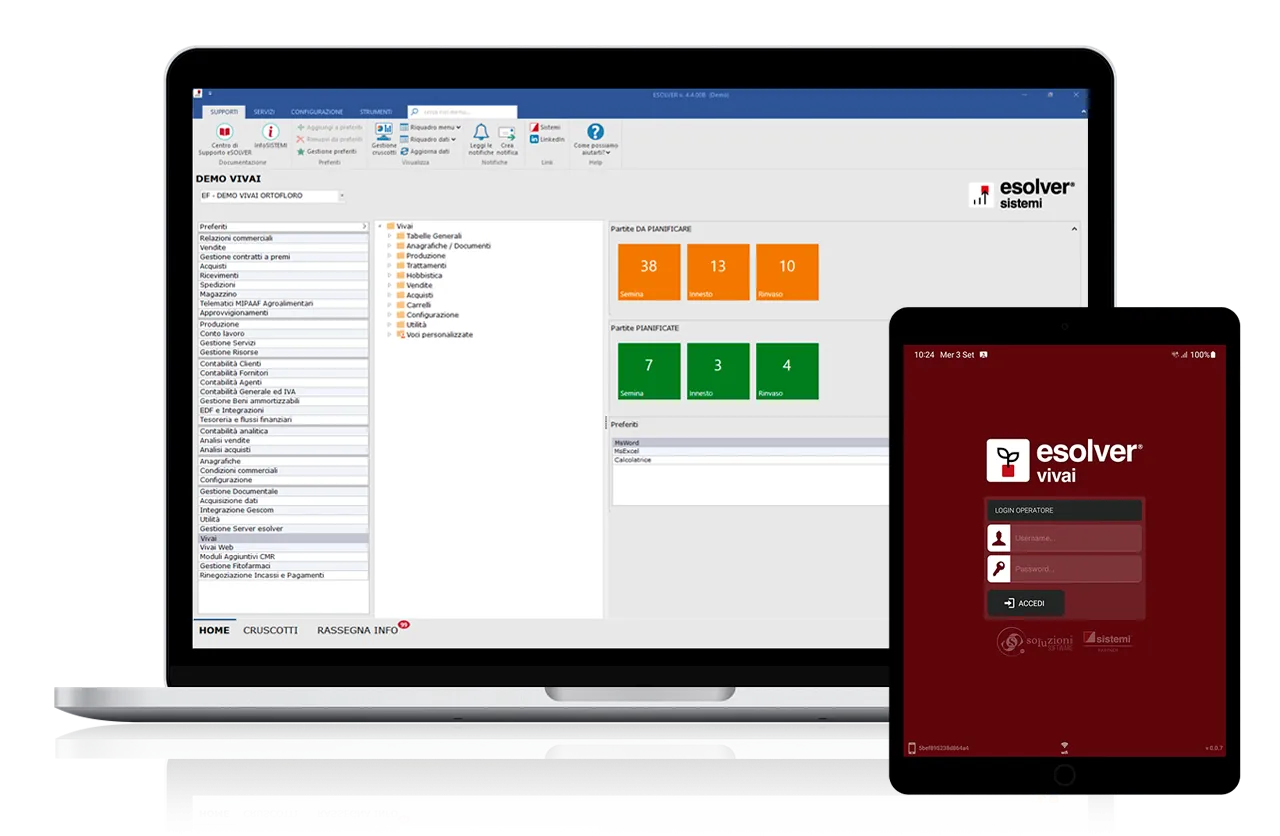Open the LinkedIn link icon
The height and width of the screenshot is (836, 1280).
pos(535,139)
